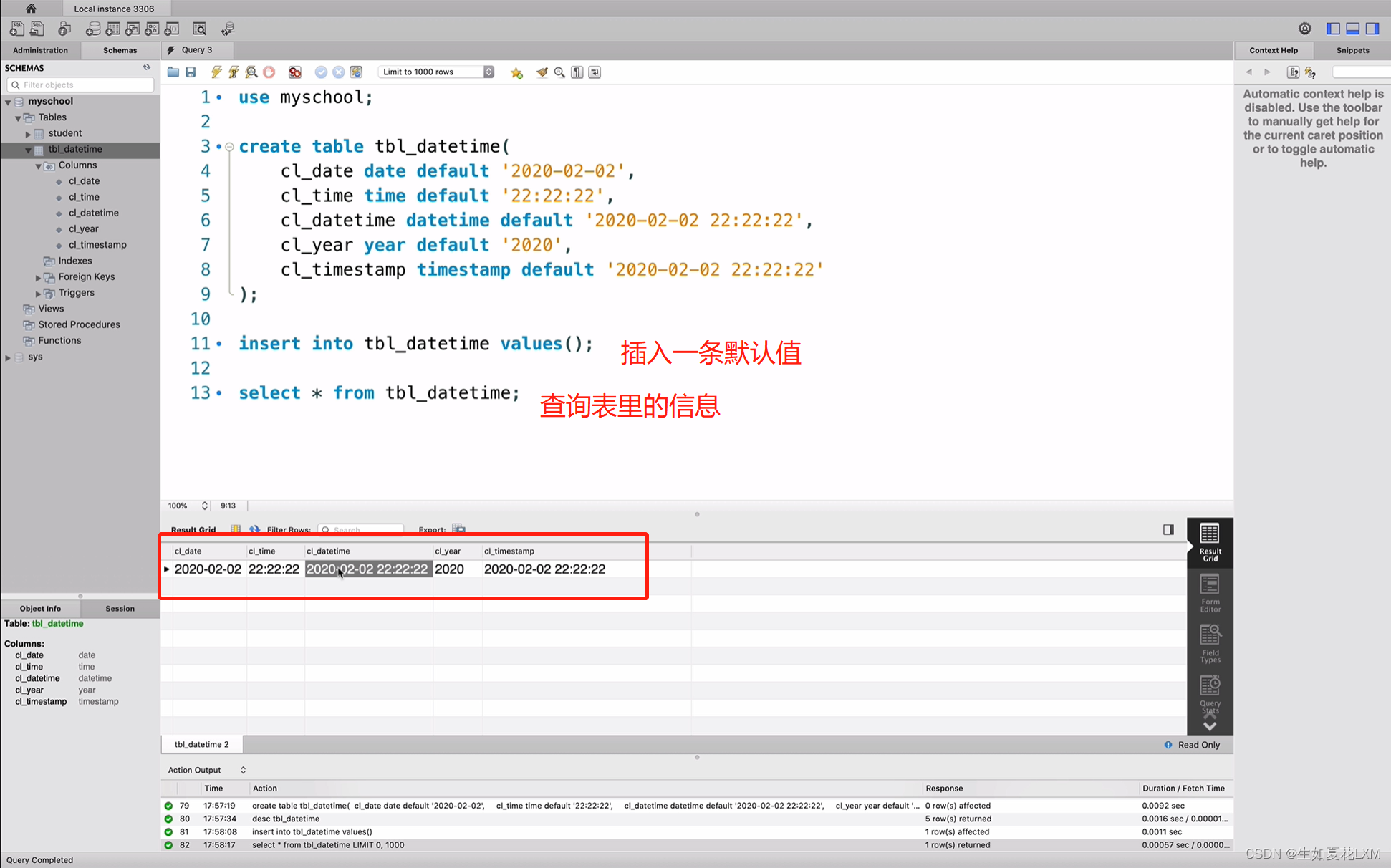Execute statement under cursor icon
Viewport: 1391px width, 868px height.
coord(234,72)
